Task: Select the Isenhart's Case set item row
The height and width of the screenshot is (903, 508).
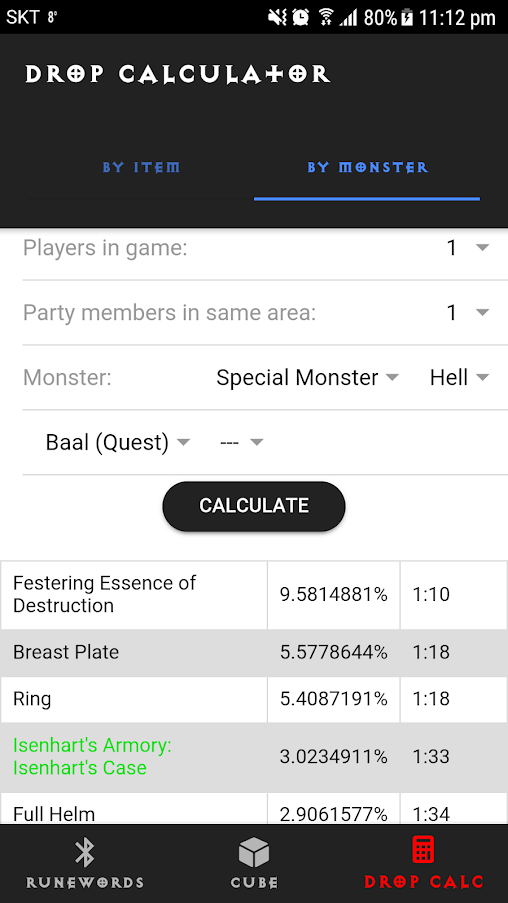Action: (254, 757)
